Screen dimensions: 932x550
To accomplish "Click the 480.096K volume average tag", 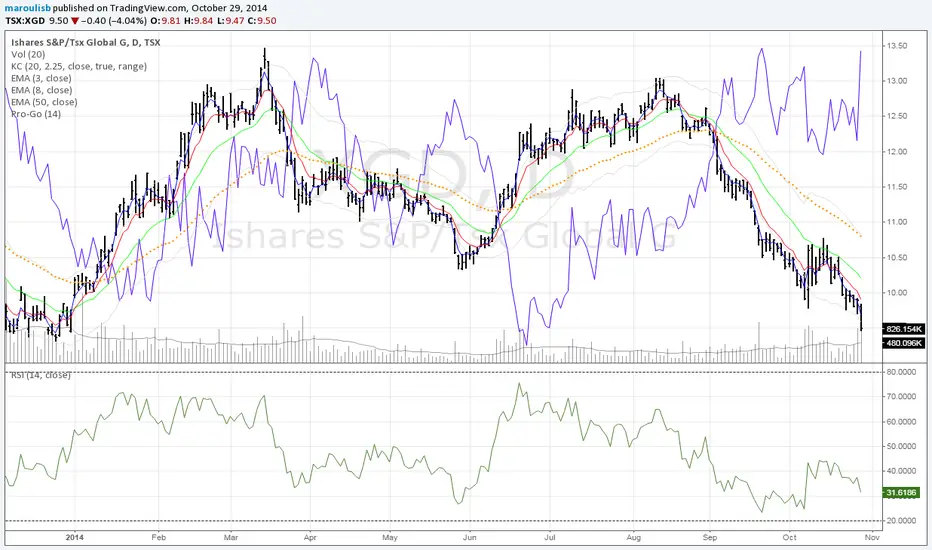I will (x=903, y=343).
